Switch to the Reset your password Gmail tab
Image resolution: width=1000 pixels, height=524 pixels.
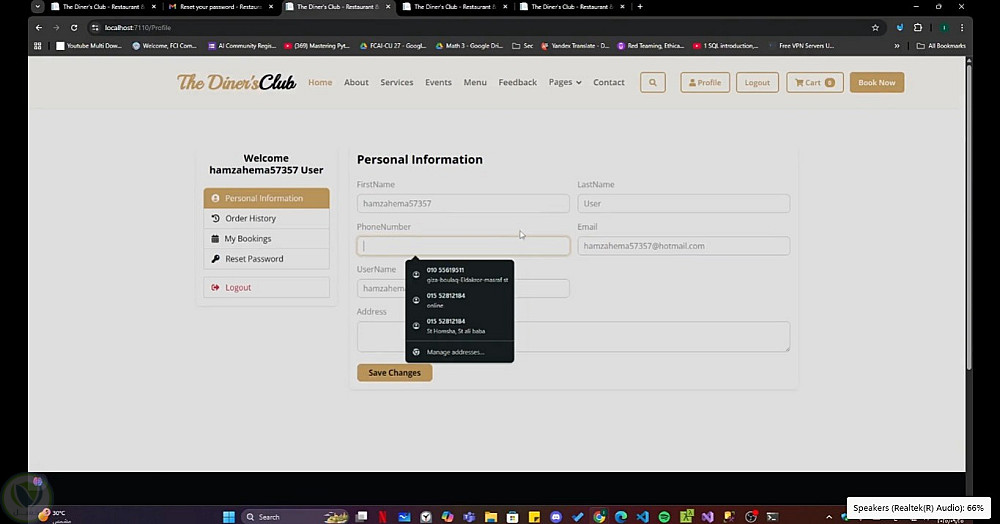220,6
